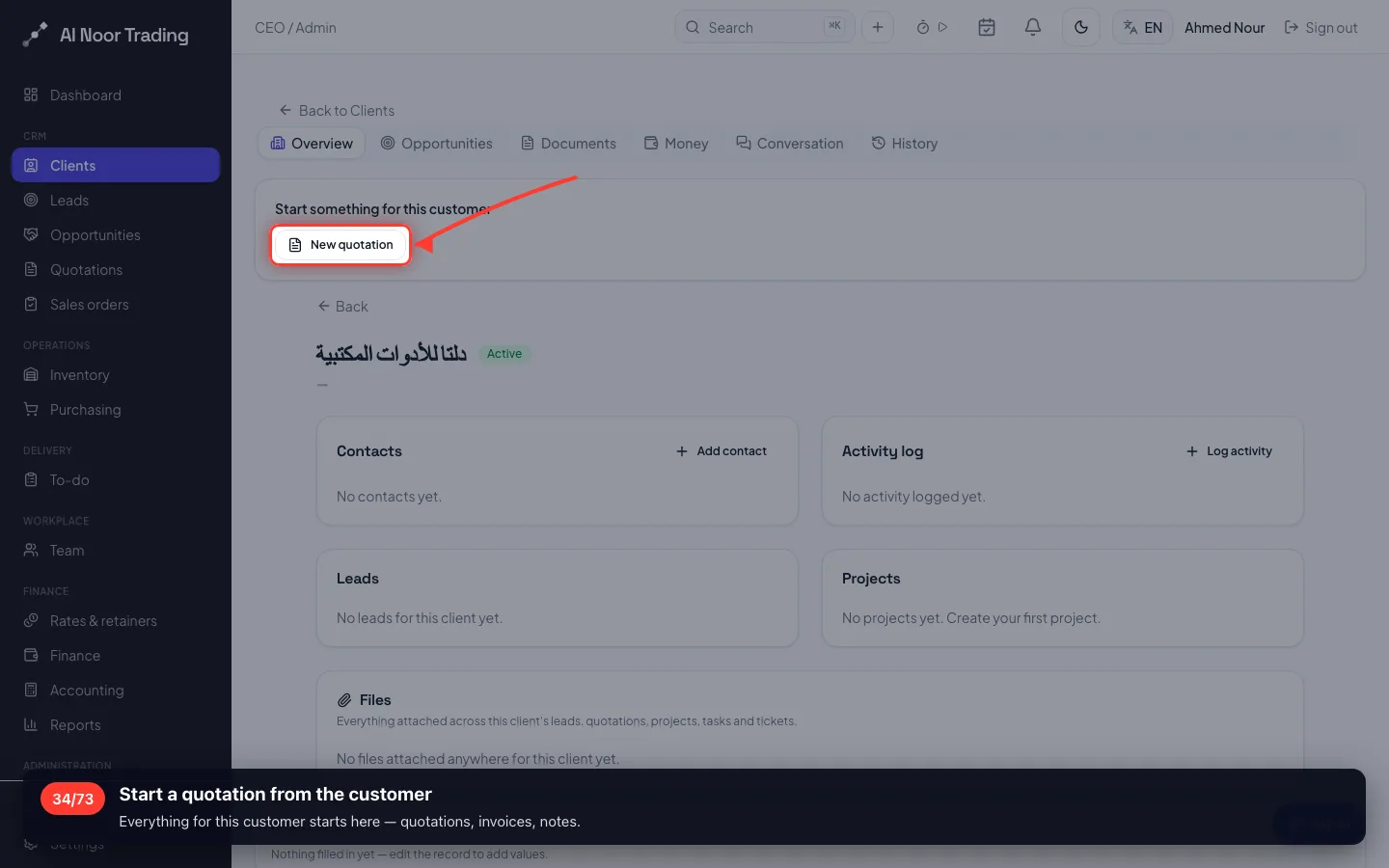Click the Al Noor Trading logo

point(106,35)
